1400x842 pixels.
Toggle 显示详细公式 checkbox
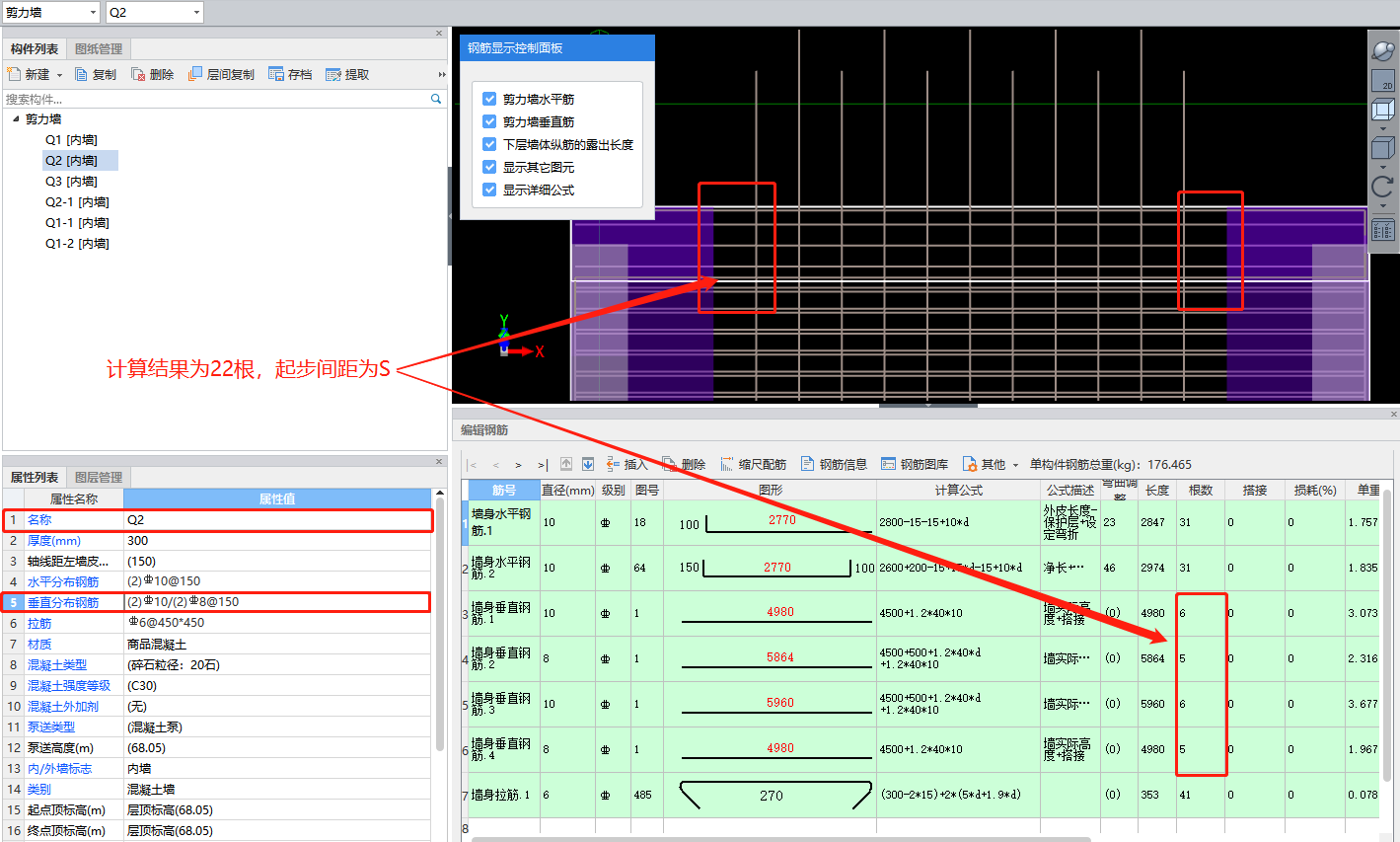(489, 190)
